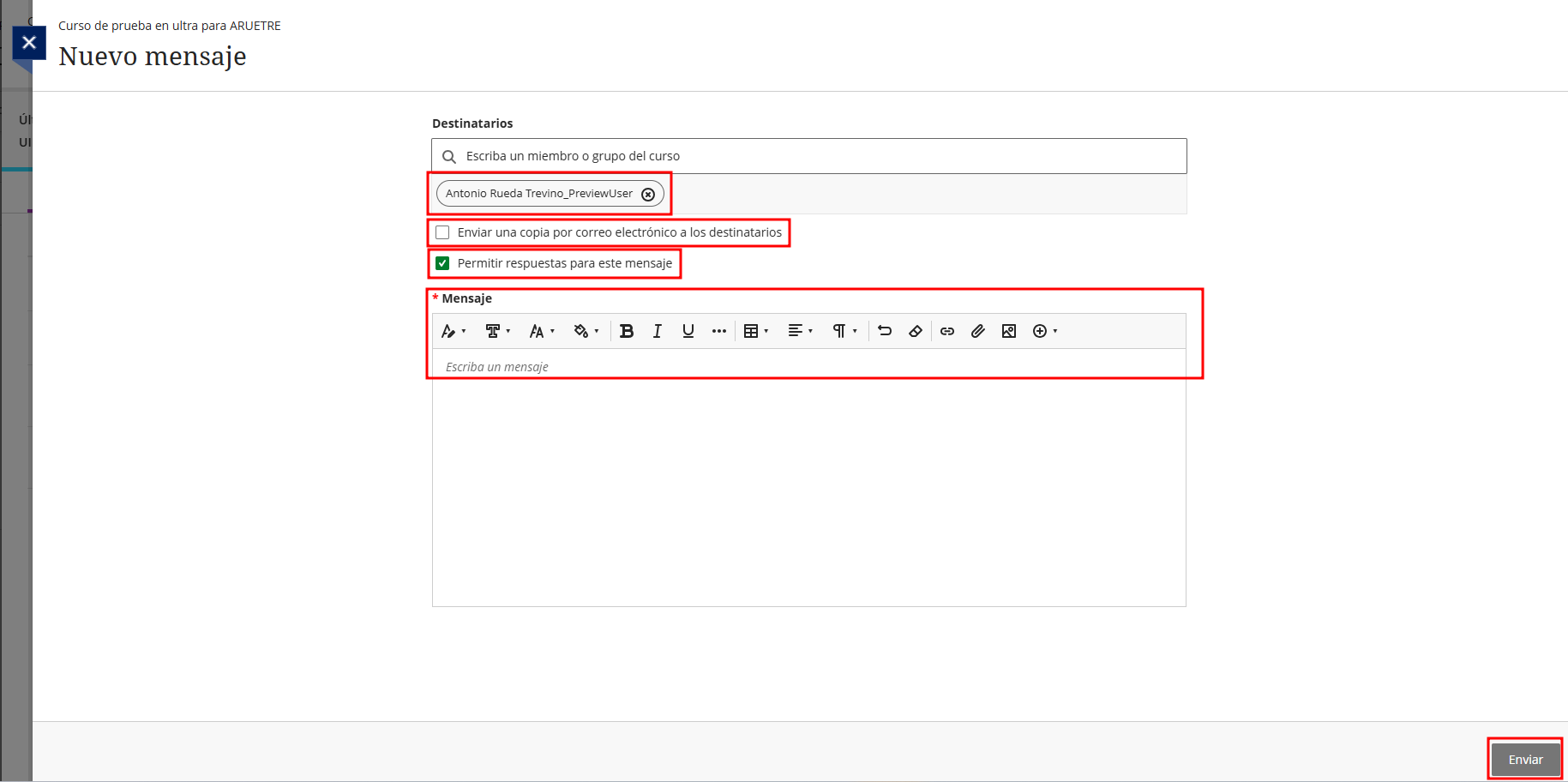This screenshot has height=782, width=1568.
Task: Enable sending email copy to recipients
Action: tap(442, 232)
